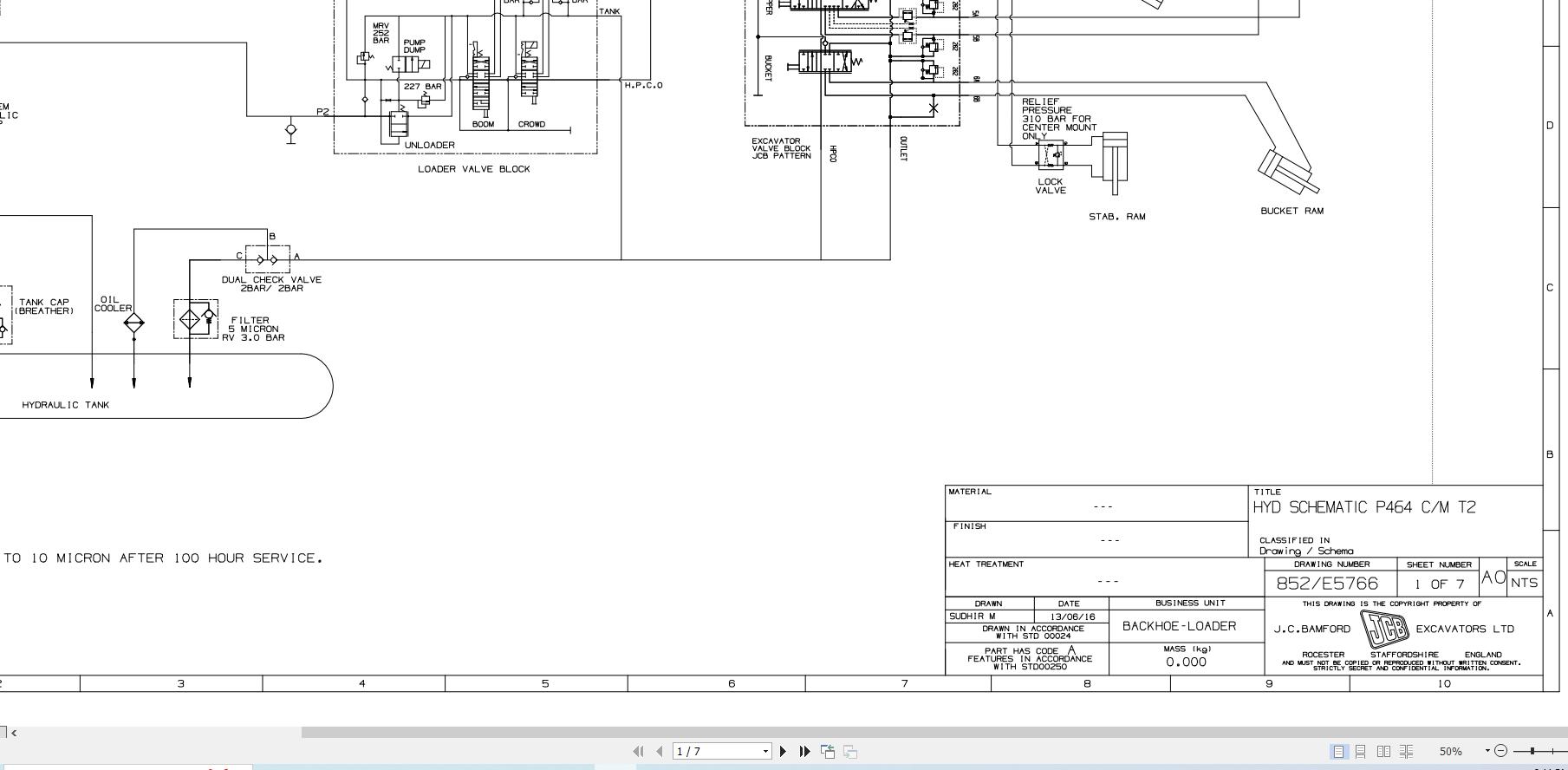Click the zoom slider handle
The height and width of the screenshot is (770, 1568).
point(1532,751)
